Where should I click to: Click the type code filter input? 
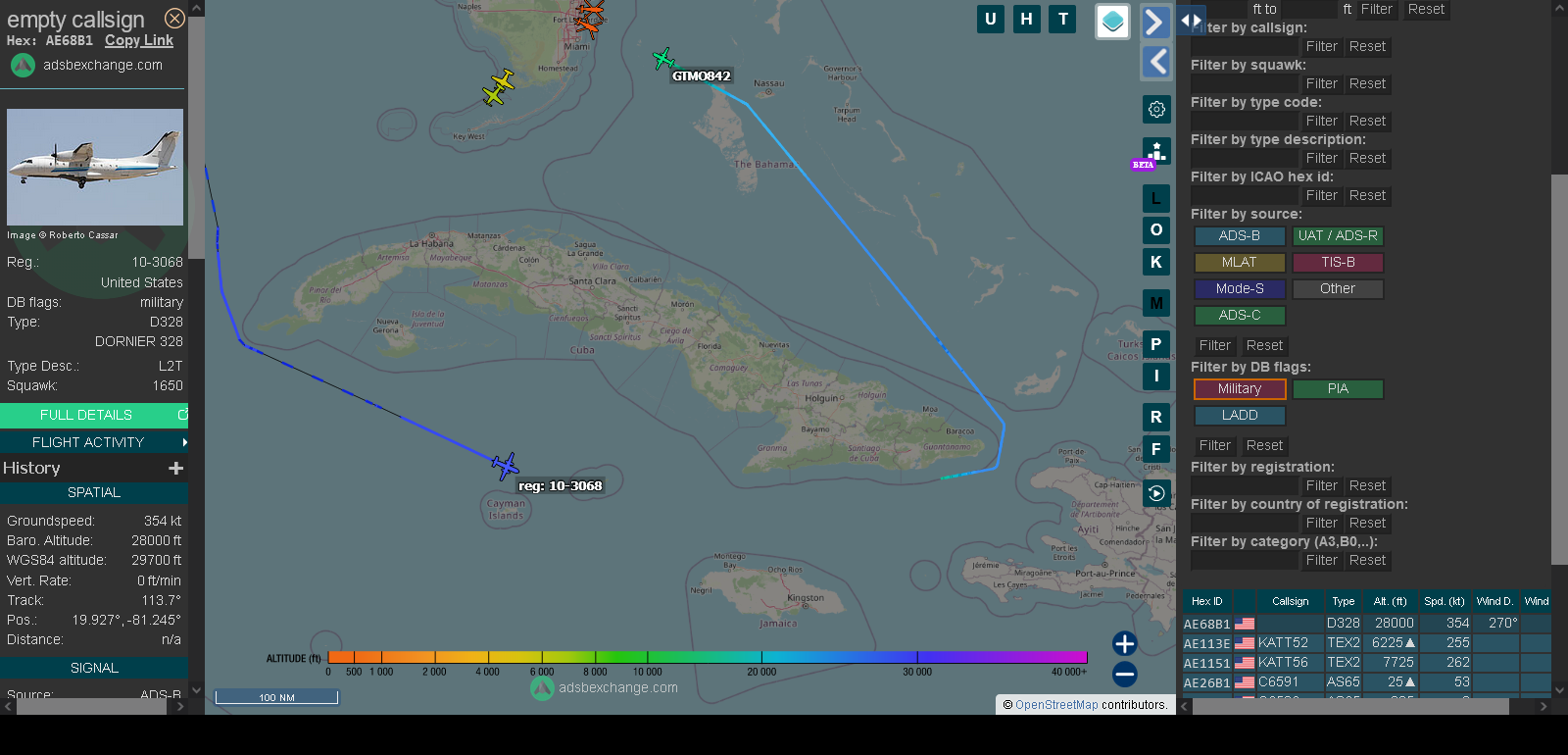pos(1245,121)
